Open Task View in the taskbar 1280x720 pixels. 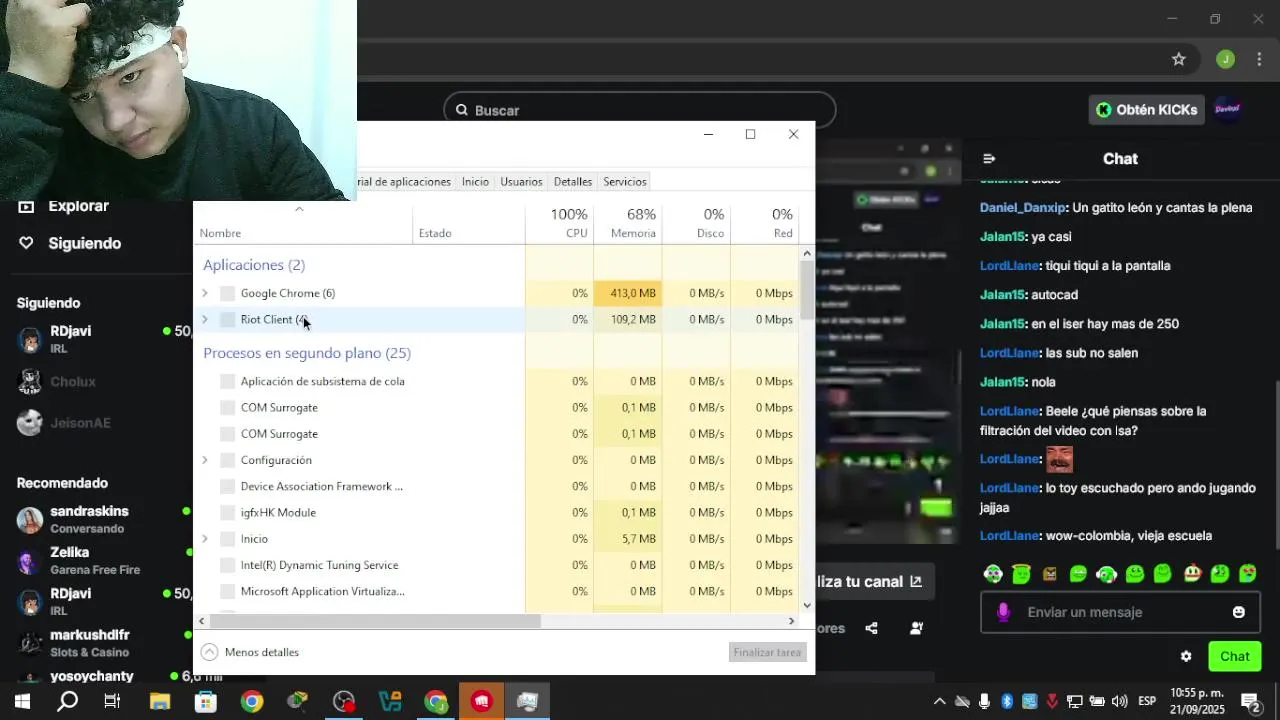click(x=112, y=702)
